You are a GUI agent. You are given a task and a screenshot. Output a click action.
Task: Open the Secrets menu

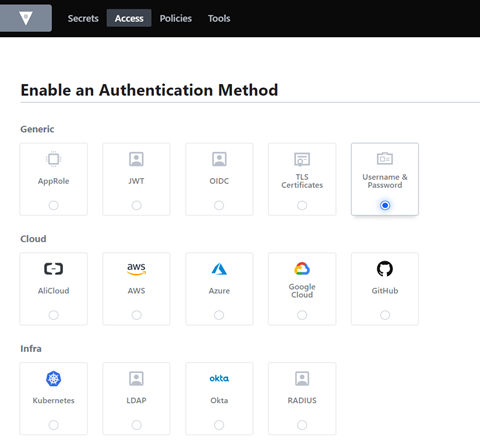(x=83, y=18)
